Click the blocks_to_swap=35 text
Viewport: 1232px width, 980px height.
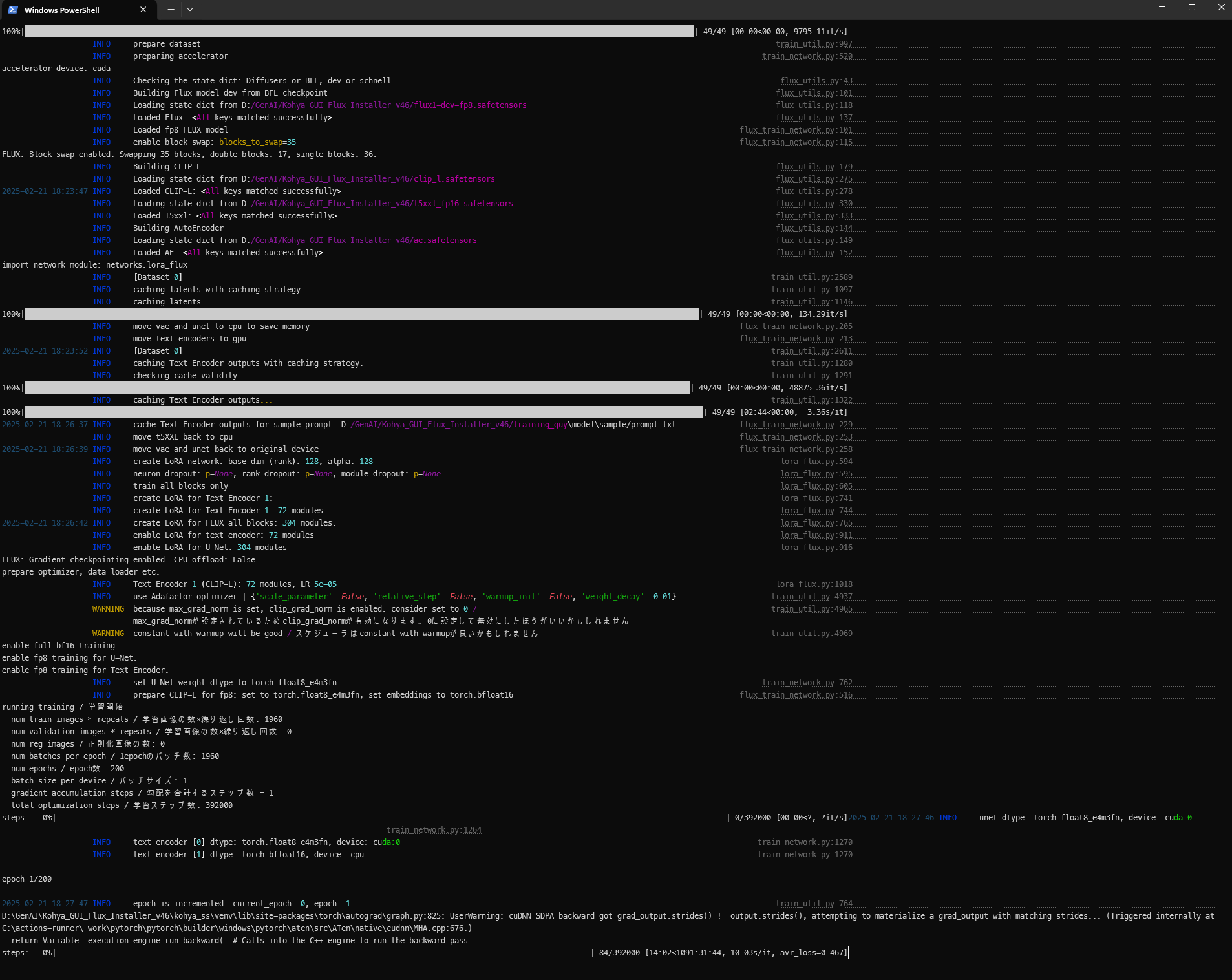tap(257, 142)
